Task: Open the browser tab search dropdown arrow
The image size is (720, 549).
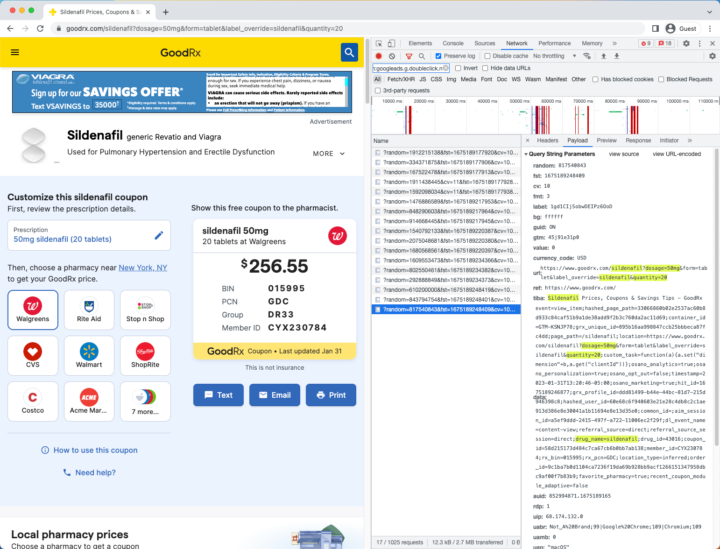Action: tap(709, 11)
